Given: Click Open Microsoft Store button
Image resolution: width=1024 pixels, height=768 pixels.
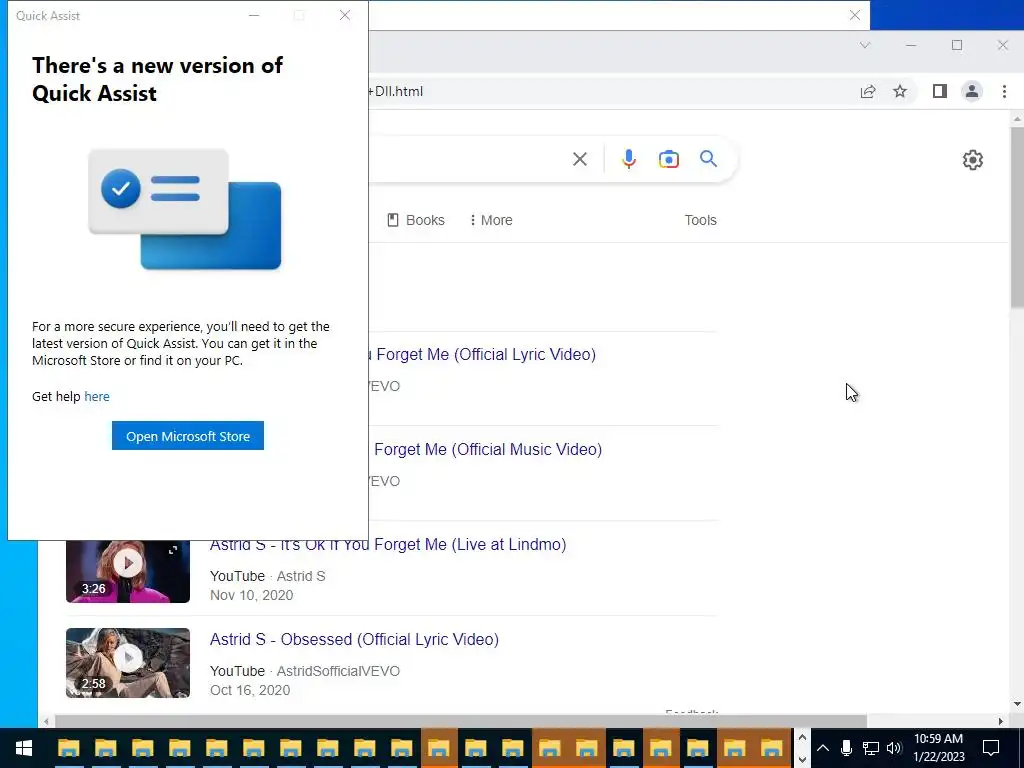Looking at the screenshot, I should [x=187, y=436].
